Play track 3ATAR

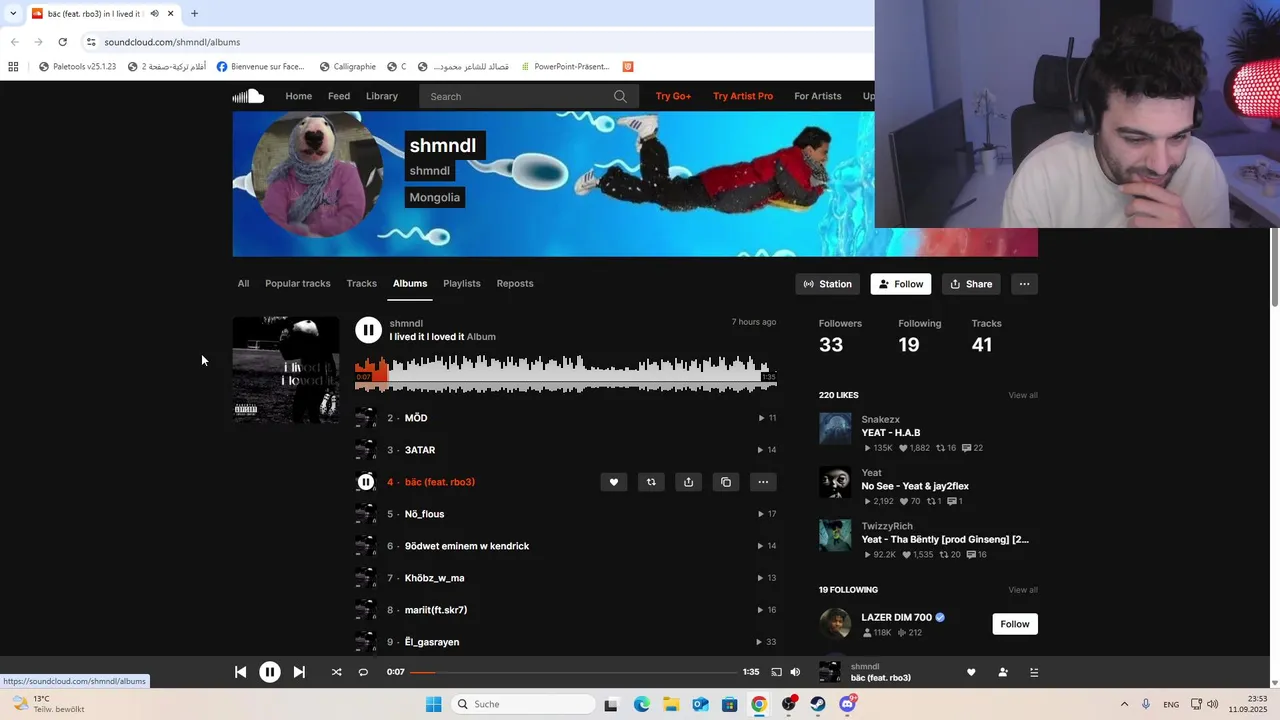click(420, 450)
